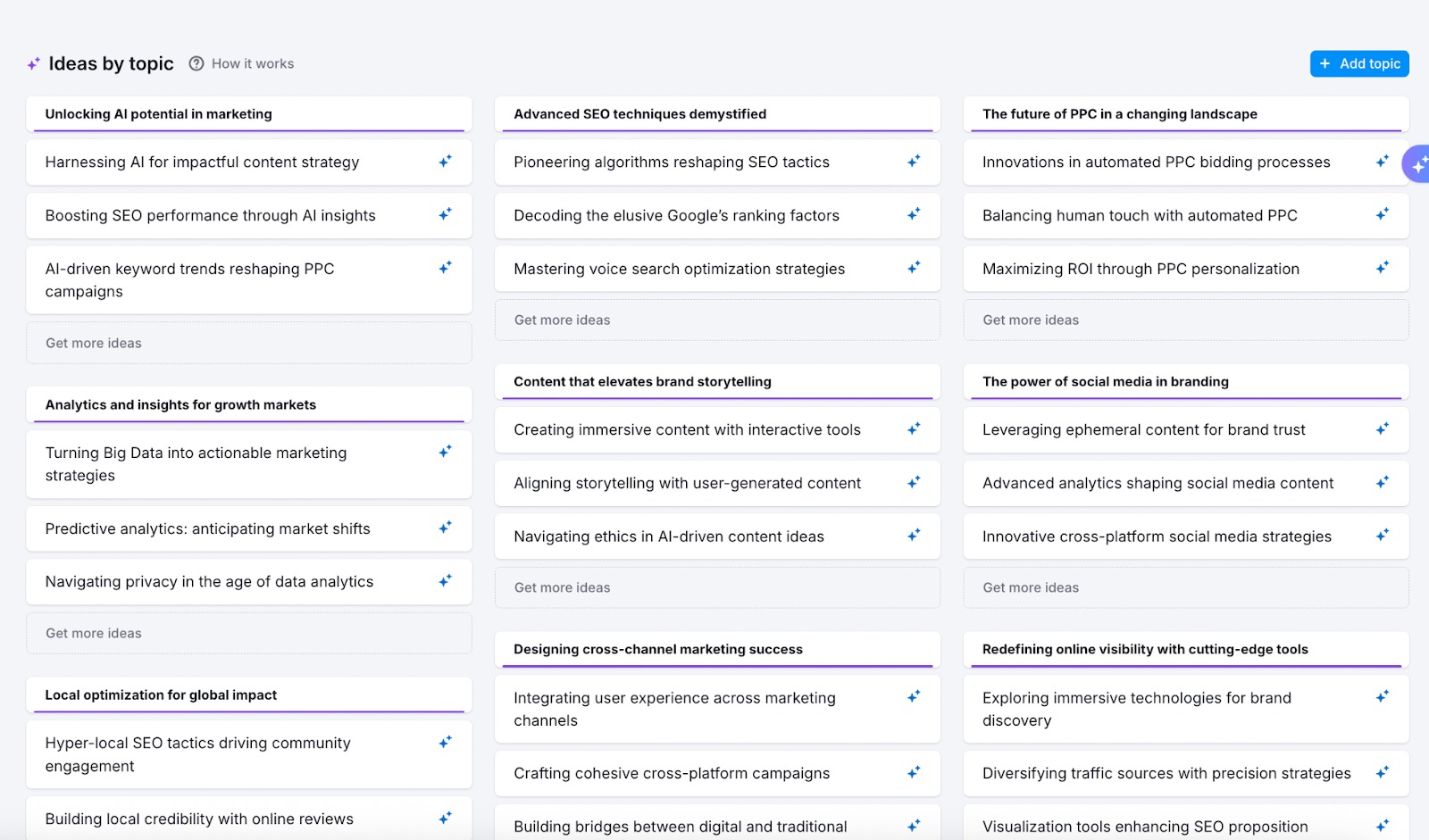Get more ideas under Unlocking AI potential
Screen dimensions: 1429x840
point(94,343)
